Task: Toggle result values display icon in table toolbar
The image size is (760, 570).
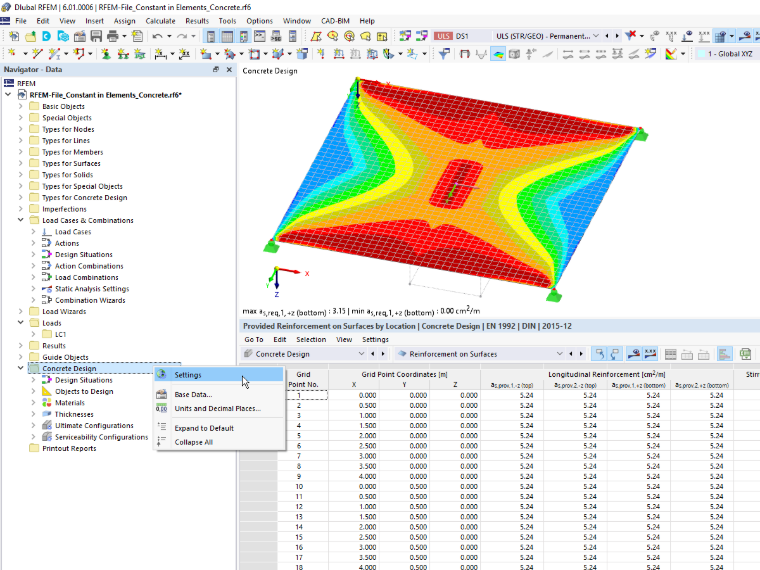Action: [650, 354]
